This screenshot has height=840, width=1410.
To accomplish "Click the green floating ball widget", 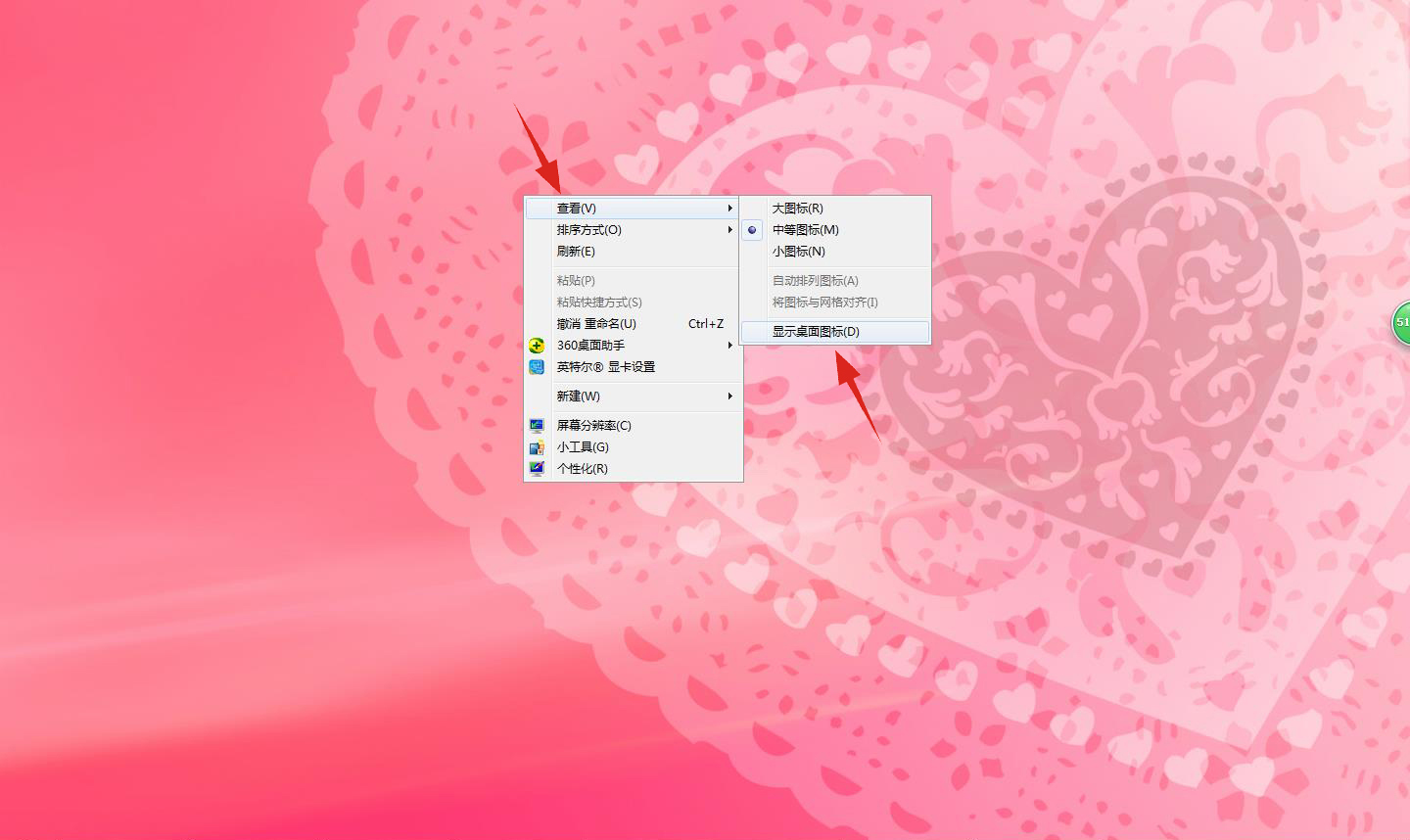I will click(x=1401, y=323).
